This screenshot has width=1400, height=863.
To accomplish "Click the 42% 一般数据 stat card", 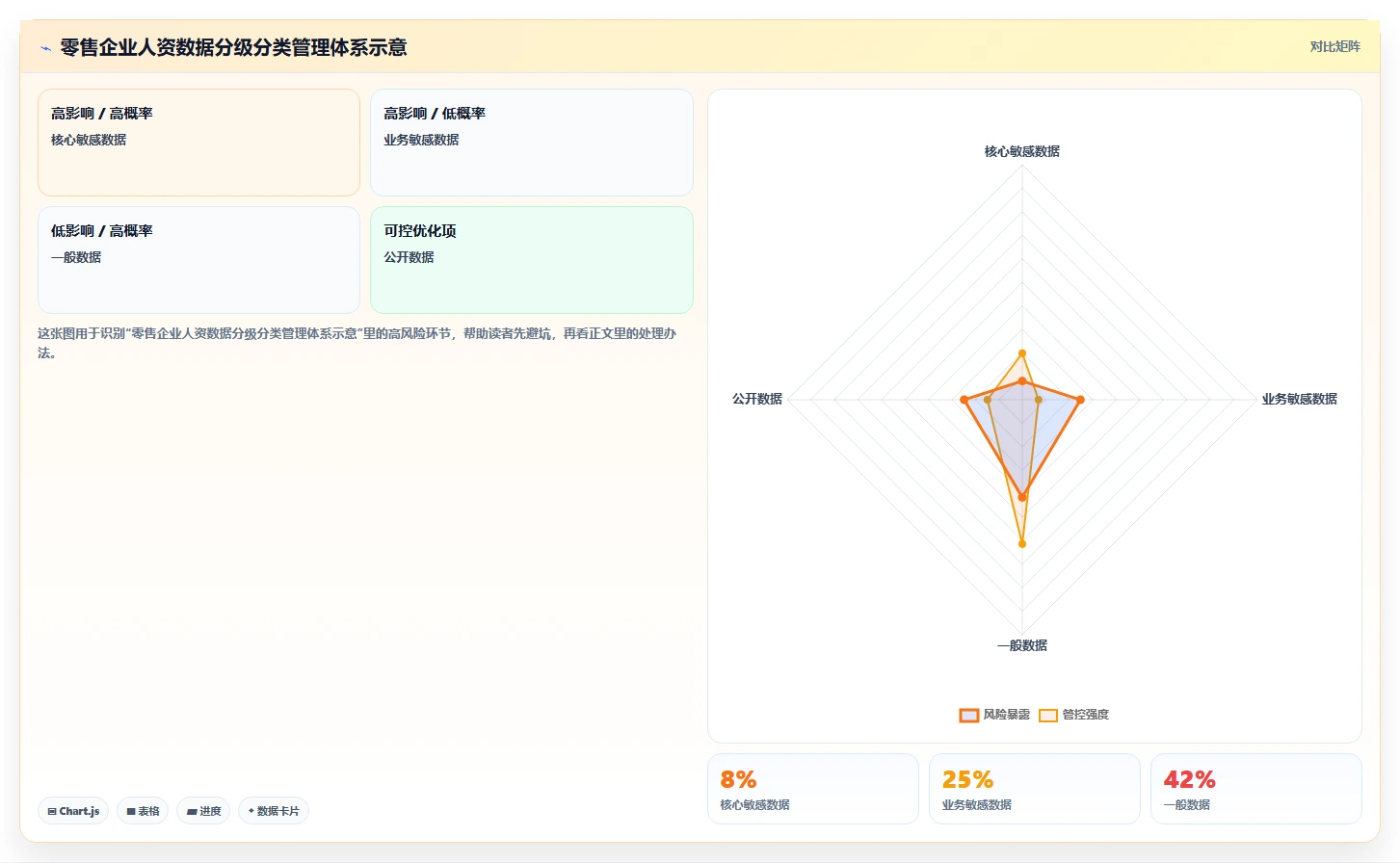I will [x=1256, y=789].
